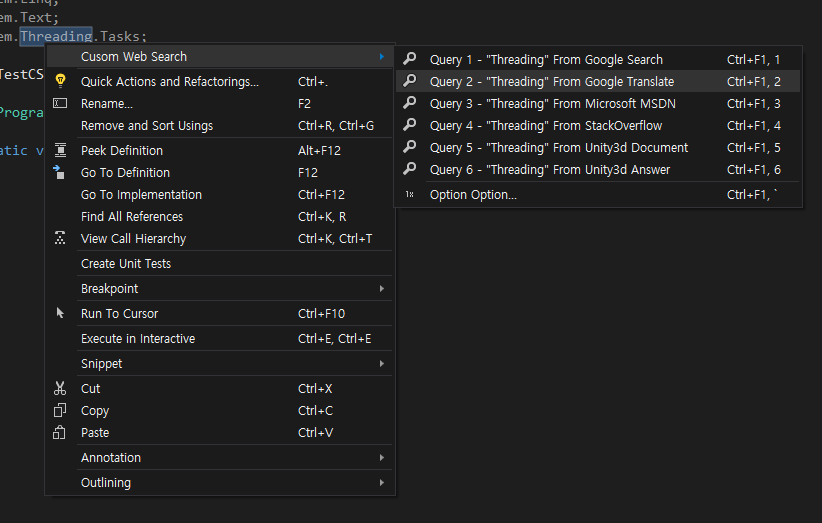Screen dimensions: 822x523
Task: Open the Cusom Web Search menu entry
Action: 219,57
